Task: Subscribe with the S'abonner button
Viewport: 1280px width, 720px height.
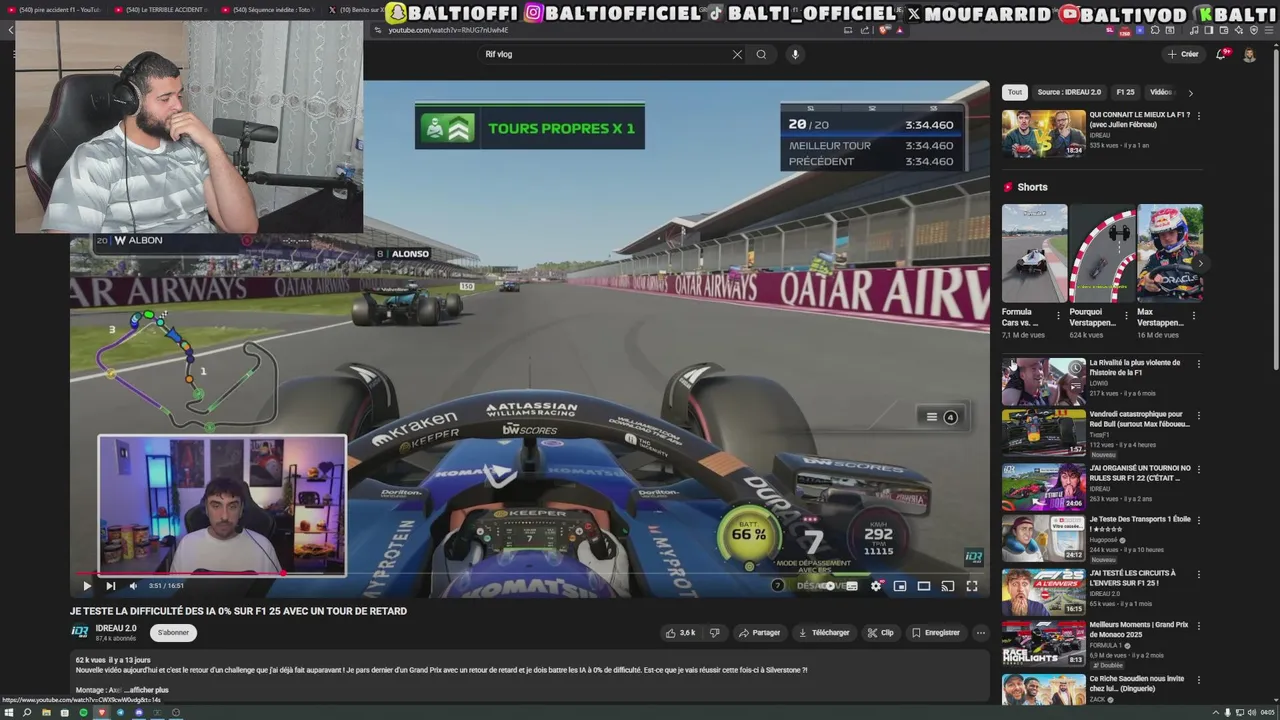Action: (x=173, y=632)
